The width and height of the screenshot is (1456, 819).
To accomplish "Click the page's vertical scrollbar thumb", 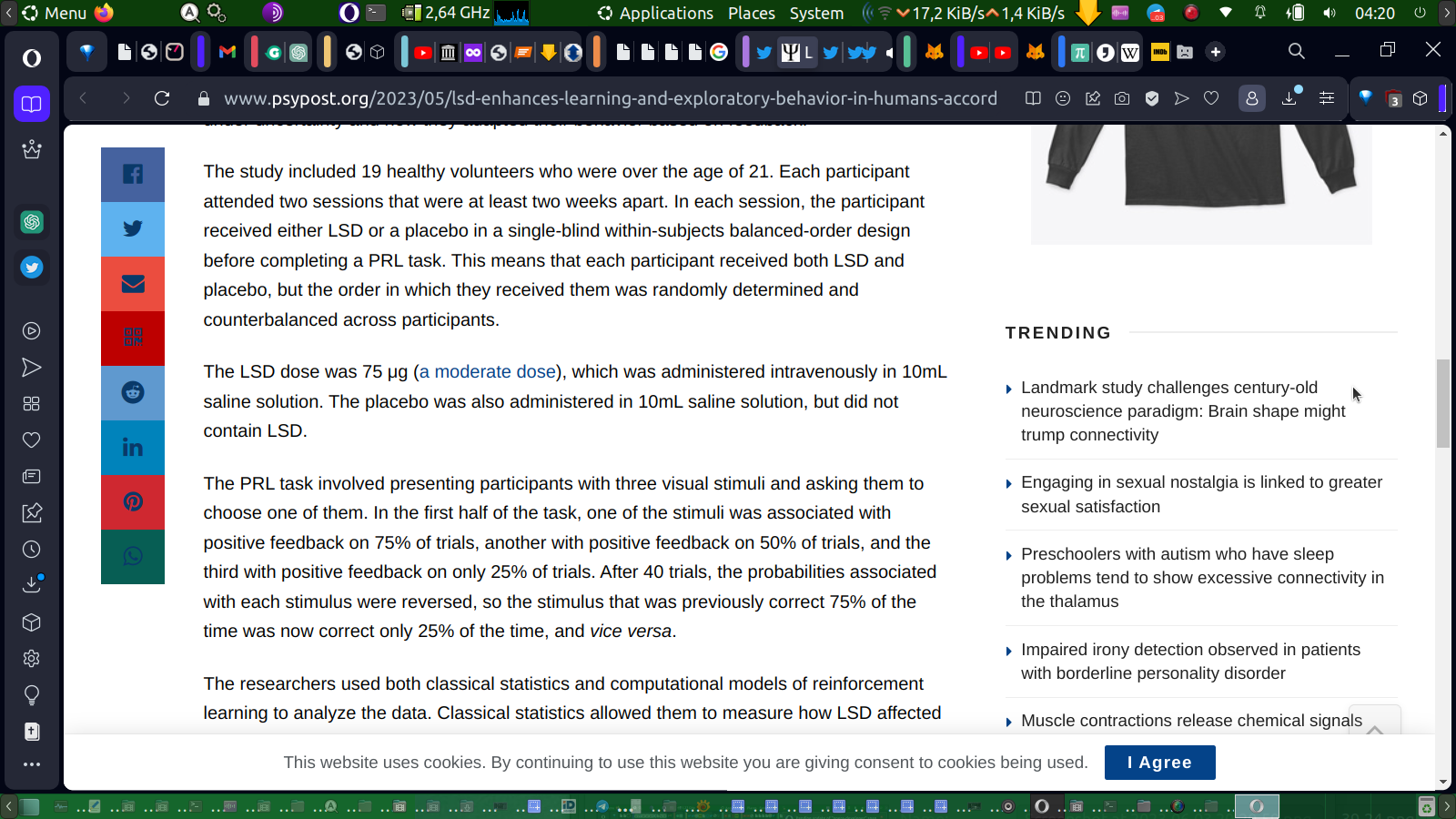I will click(1443, 403).
